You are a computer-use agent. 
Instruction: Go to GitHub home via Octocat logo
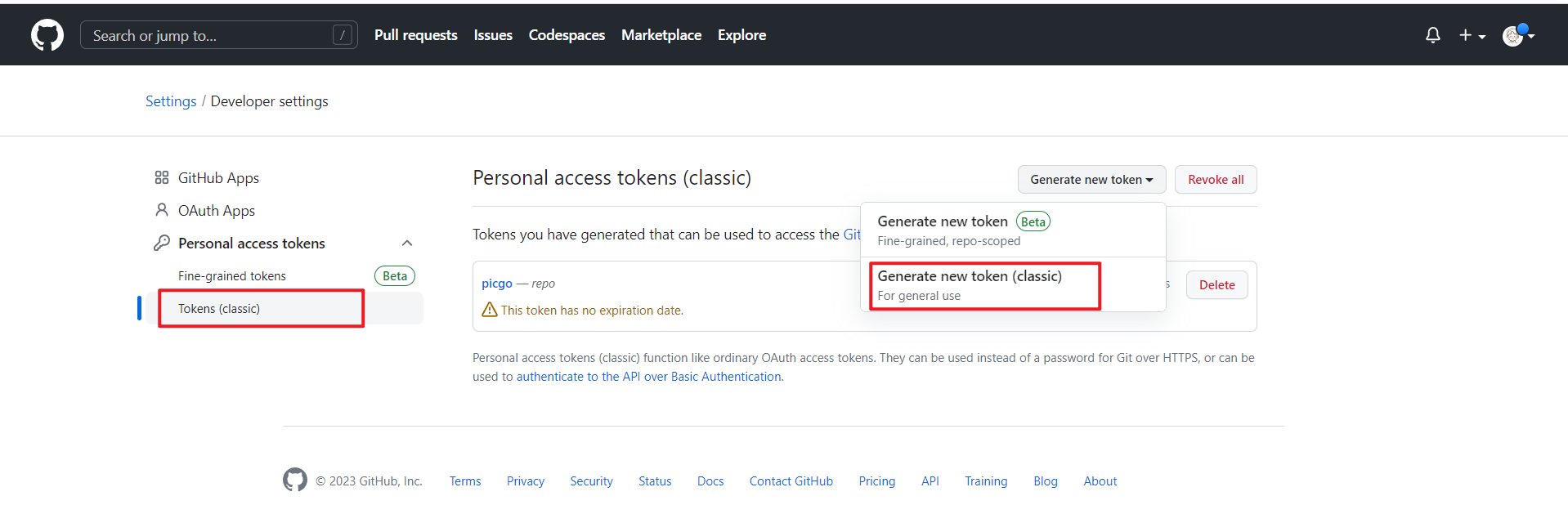pos(47,35)
